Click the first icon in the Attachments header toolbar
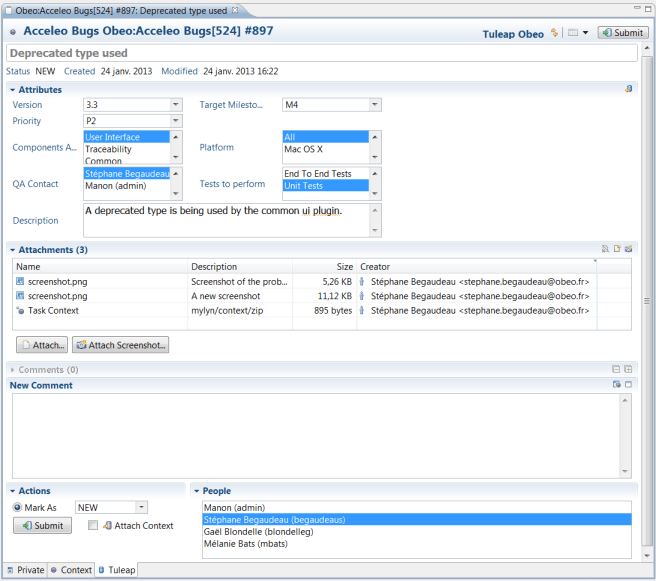 [604, 249]
